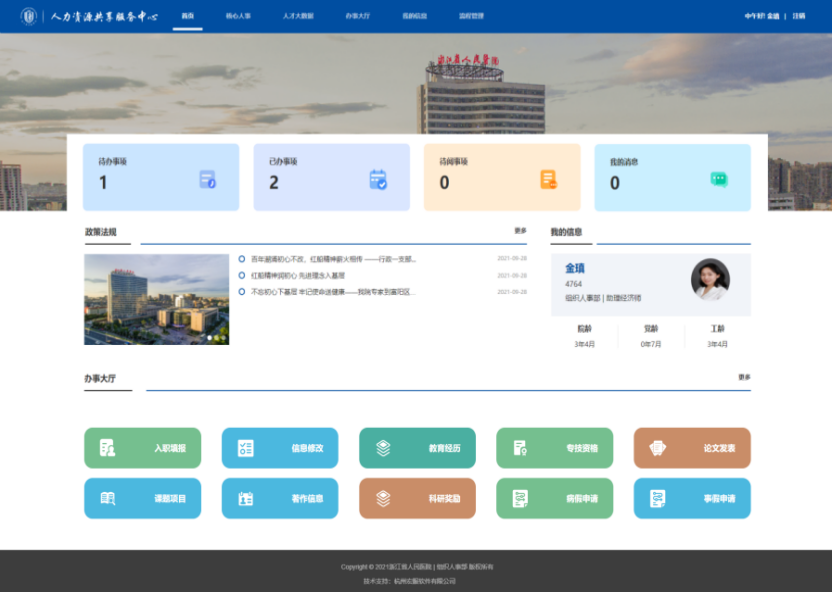832x592 pixels.
Task: Click 更多 in the 政策法规 section
Action: pos(520,231)
